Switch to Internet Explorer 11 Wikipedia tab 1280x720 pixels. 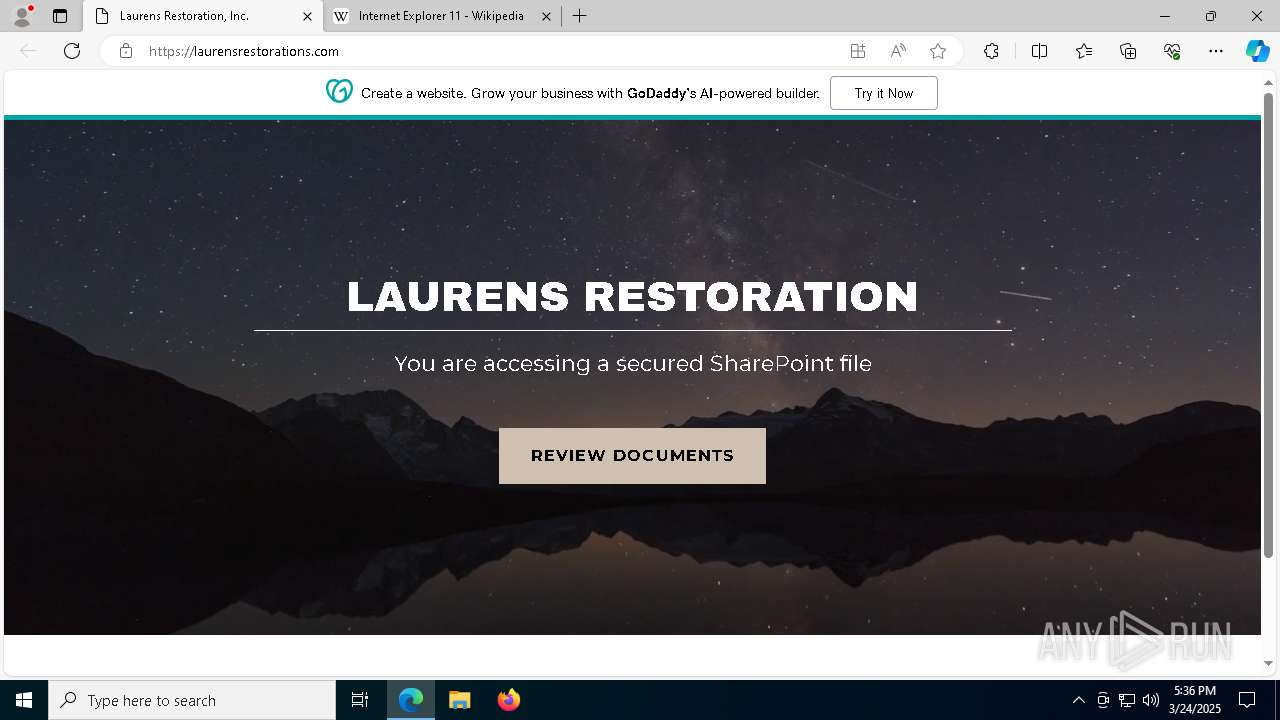441,16
